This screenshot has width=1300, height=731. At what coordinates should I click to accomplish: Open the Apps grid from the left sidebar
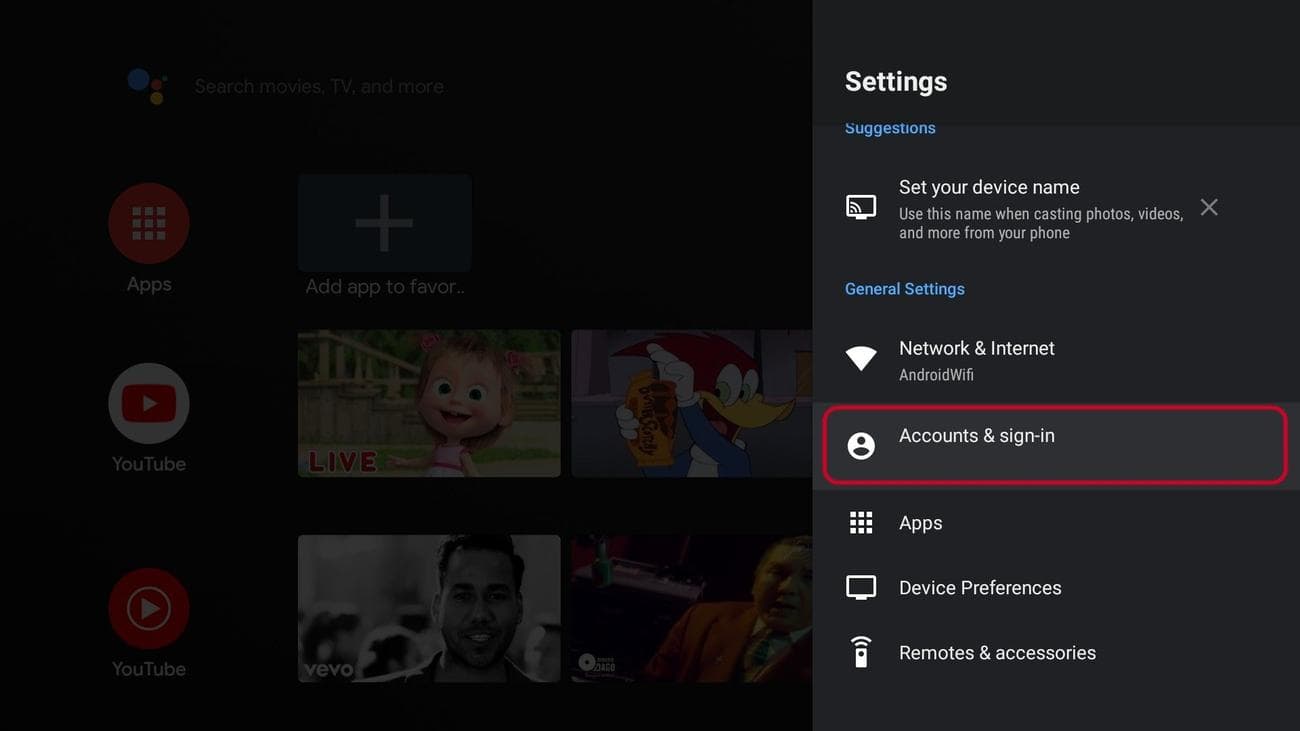coord(148,223)
